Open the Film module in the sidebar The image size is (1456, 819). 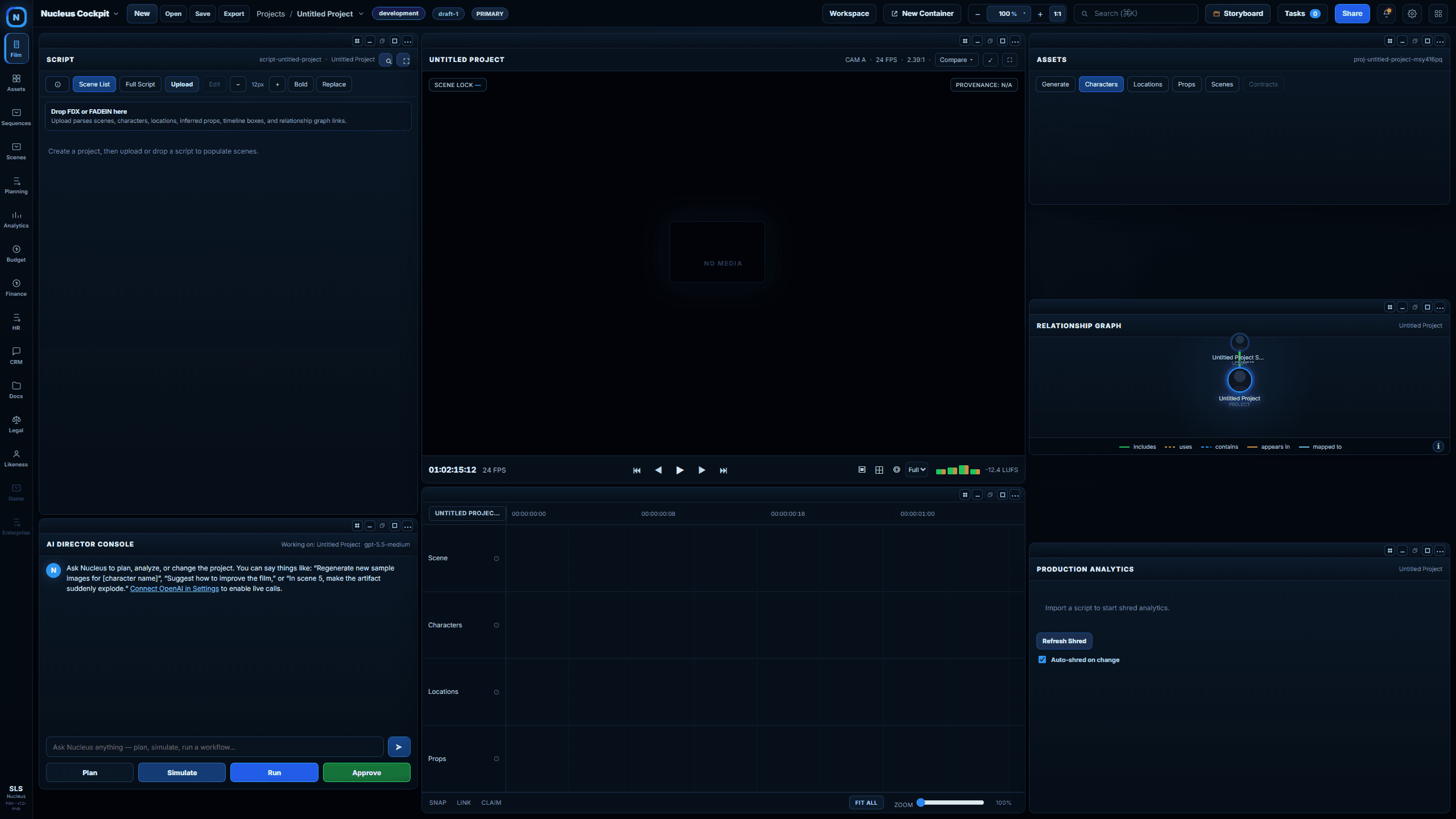[16, 48]
